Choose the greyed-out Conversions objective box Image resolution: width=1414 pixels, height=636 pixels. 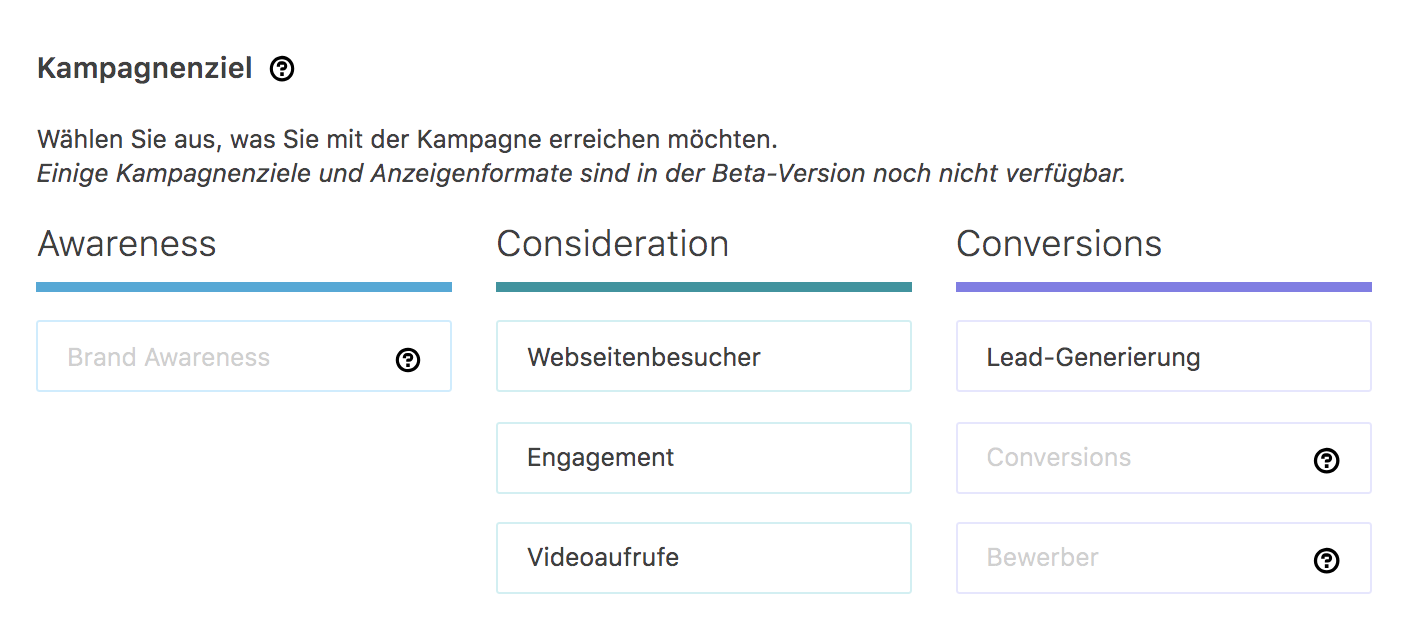tap(1164, 458)
